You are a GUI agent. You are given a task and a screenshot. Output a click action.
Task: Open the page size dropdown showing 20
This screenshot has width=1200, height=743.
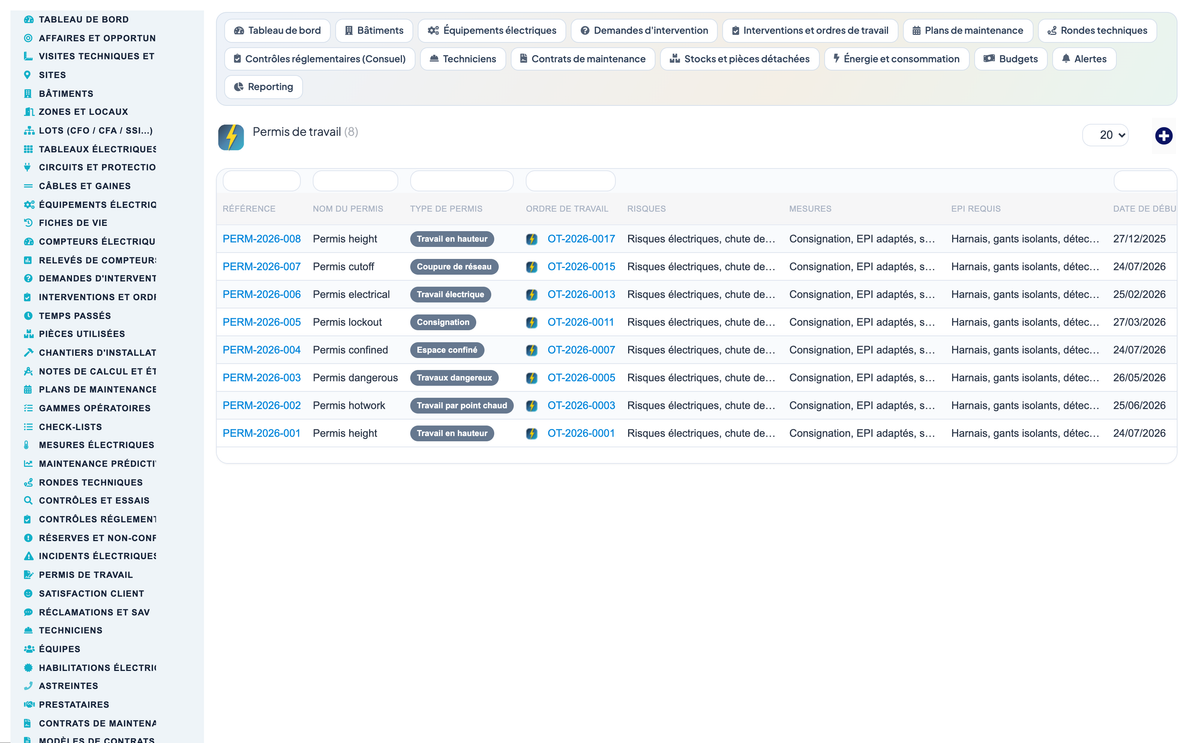[1105, 135]
